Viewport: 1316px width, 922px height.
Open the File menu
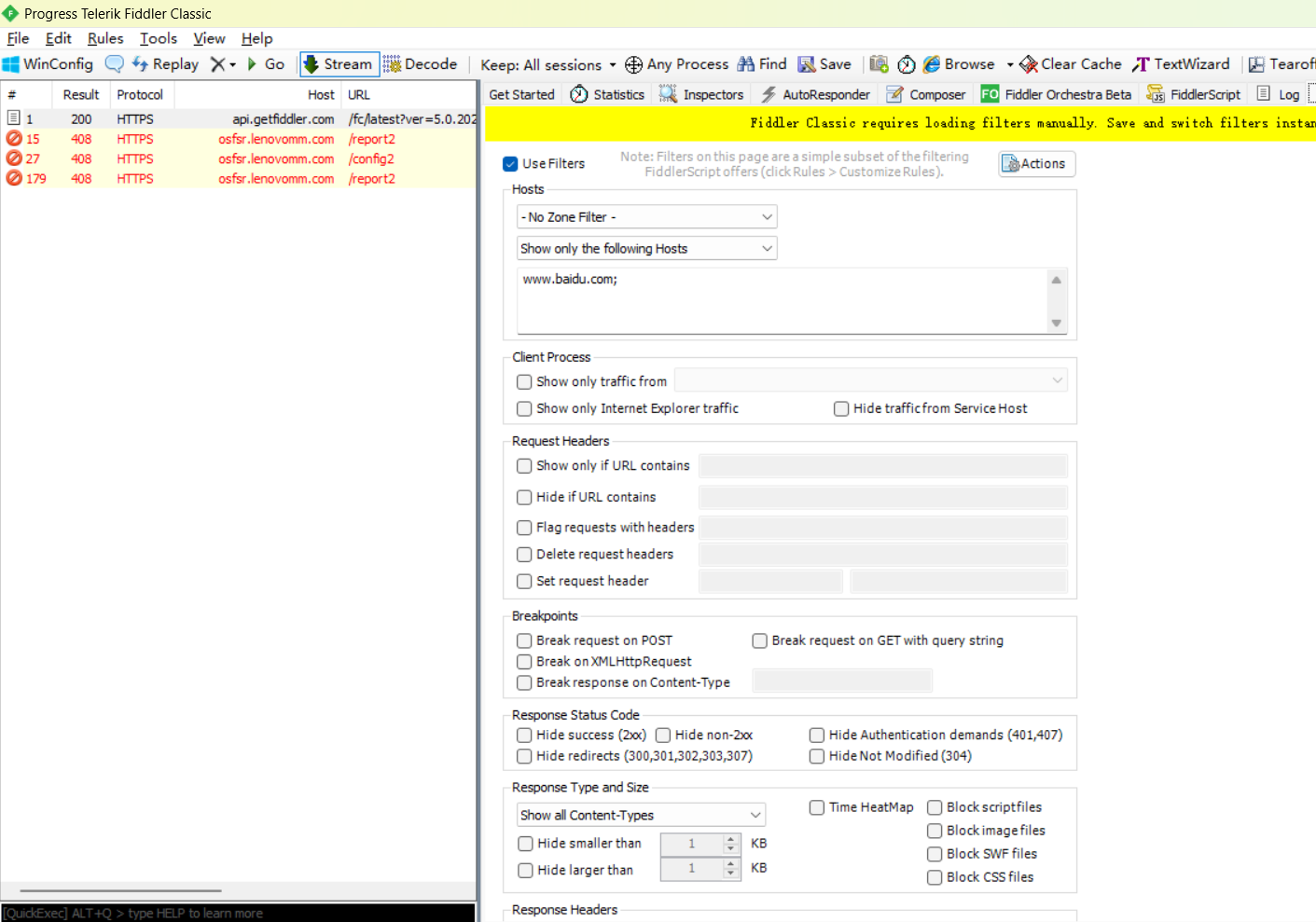tap(18, 38)
